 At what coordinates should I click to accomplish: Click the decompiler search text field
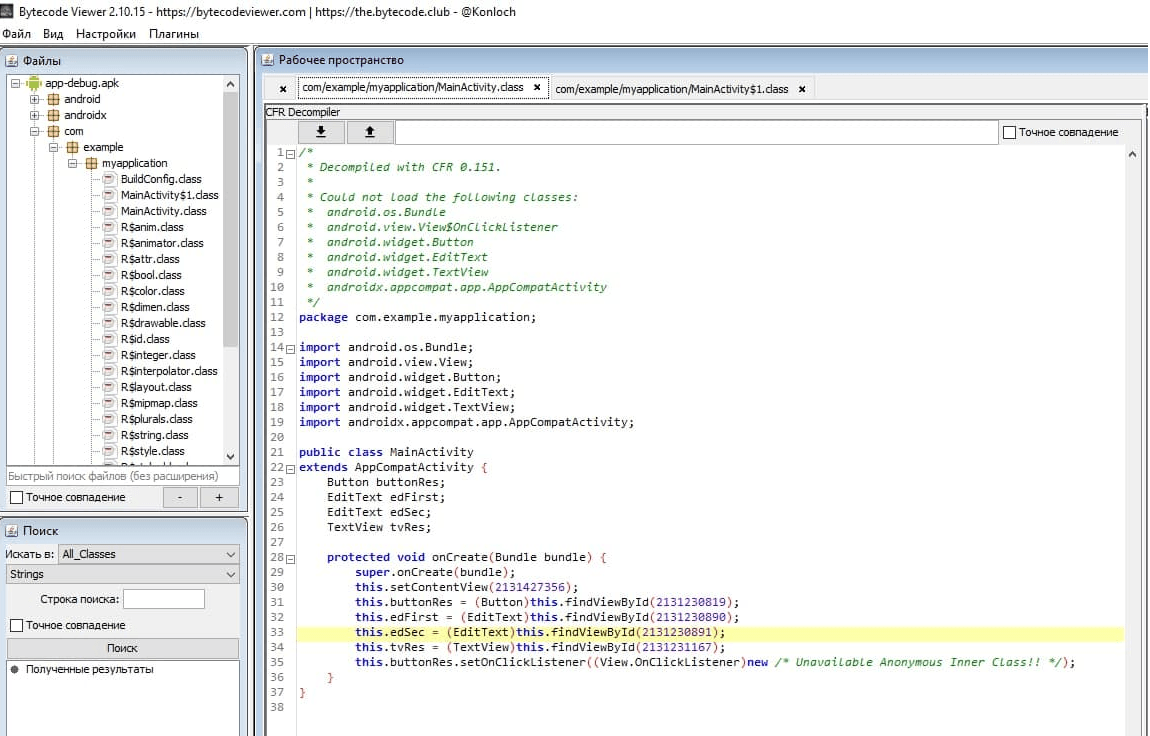(x=696, y=133)
